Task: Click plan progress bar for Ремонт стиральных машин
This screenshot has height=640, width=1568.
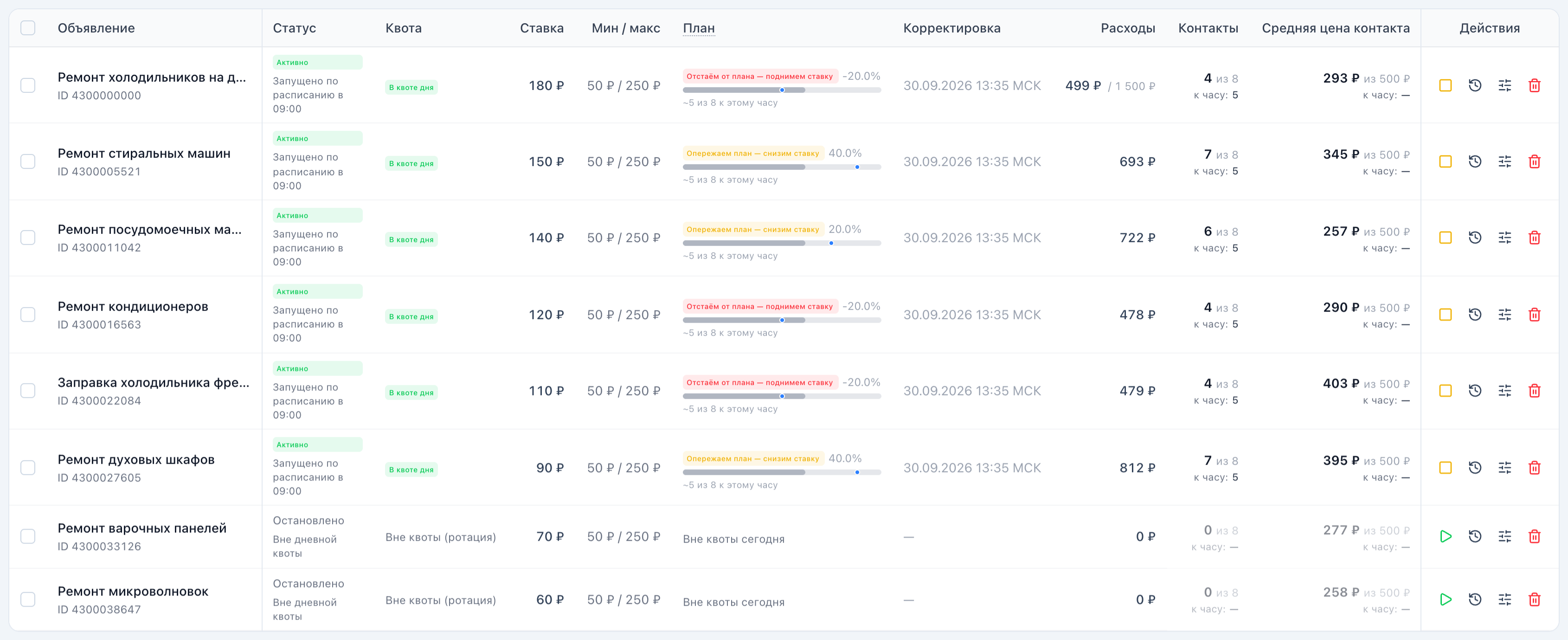Action: click(782, 166)
